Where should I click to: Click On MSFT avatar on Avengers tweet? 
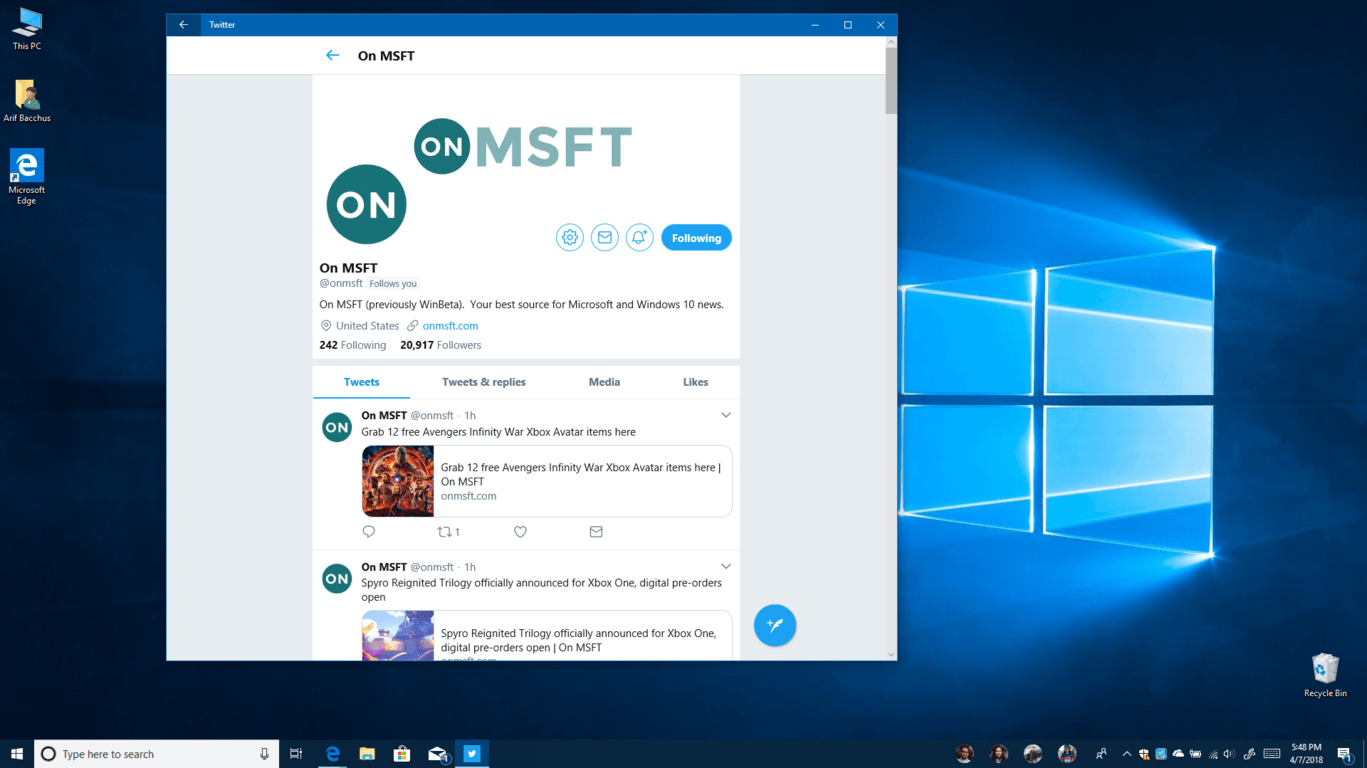click(x=337, y=427)
